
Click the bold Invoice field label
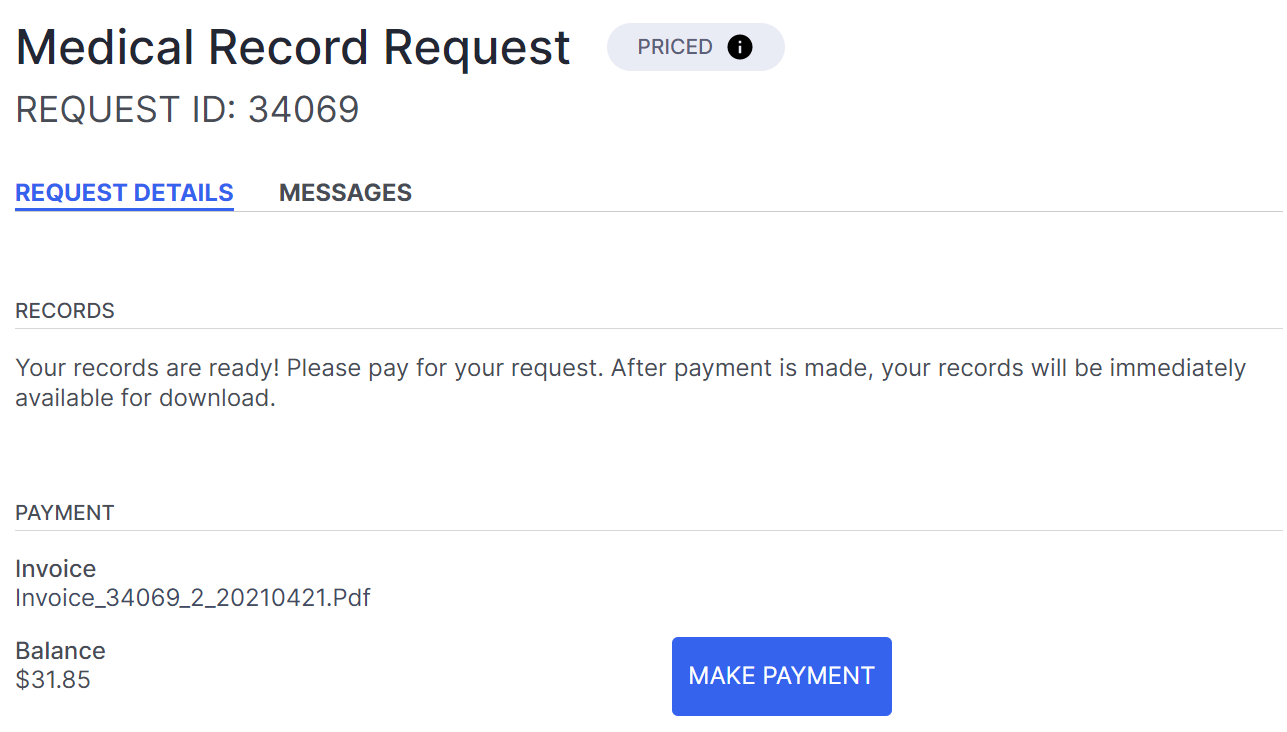click(56, 569)
